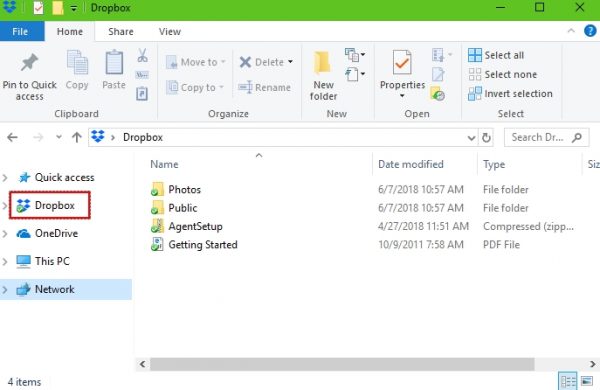Click Properties quick access toolbar icon
Image resolution: width=600 pixels, height=390 pixels.
coord(38,8)
